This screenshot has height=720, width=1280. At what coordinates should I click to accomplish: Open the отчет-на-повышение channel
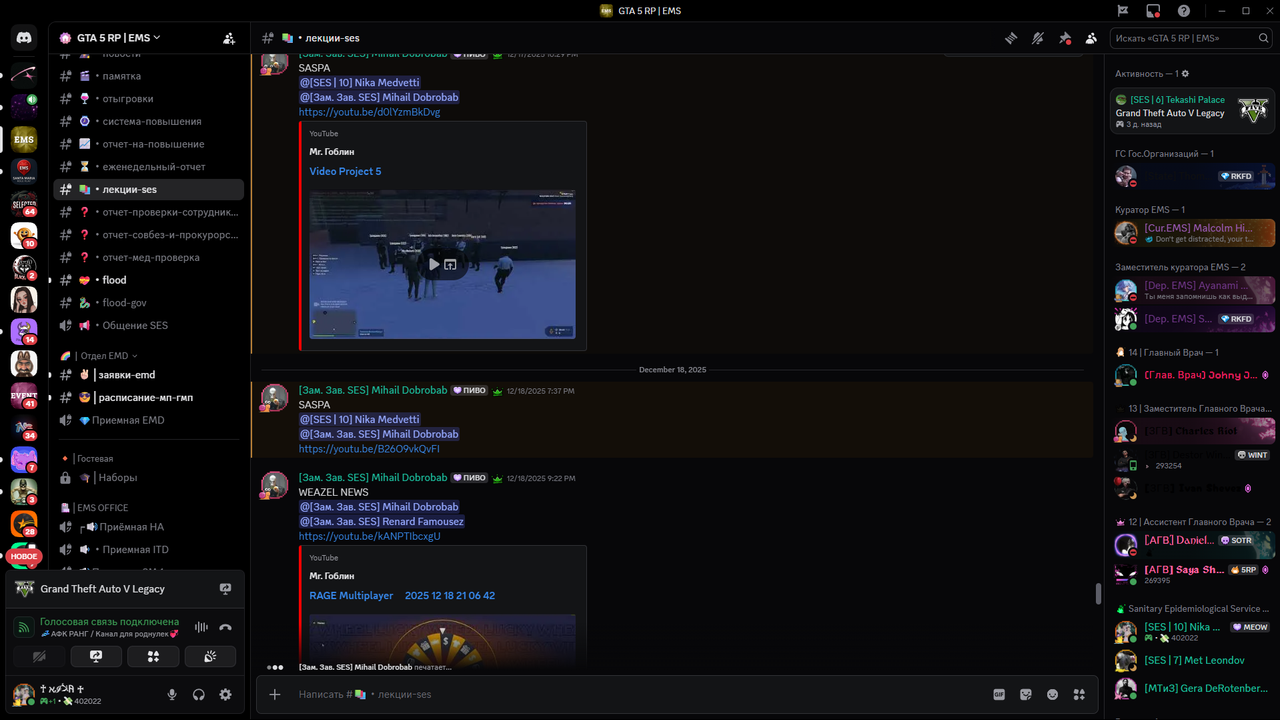click(x=148, y=144)
